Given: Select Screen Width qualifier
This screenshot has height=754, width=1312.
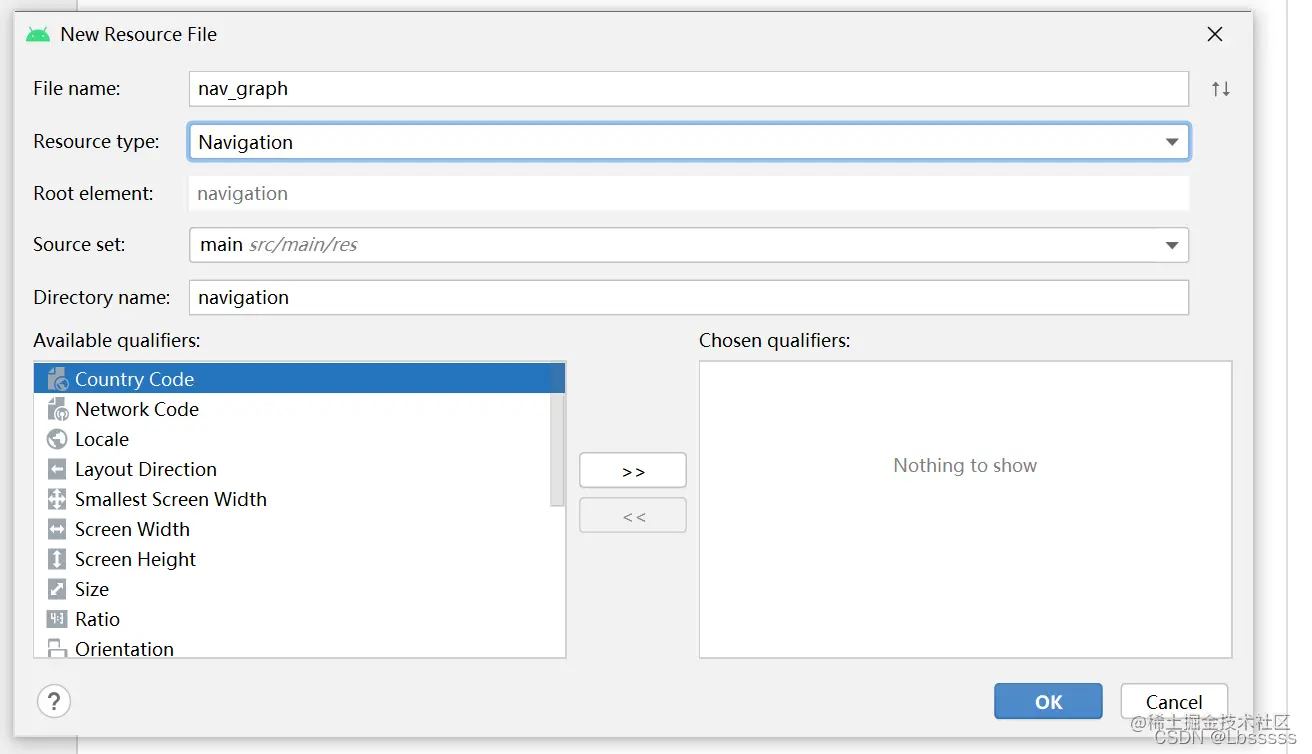Looking at the screenshot, I should click(292, 529).
